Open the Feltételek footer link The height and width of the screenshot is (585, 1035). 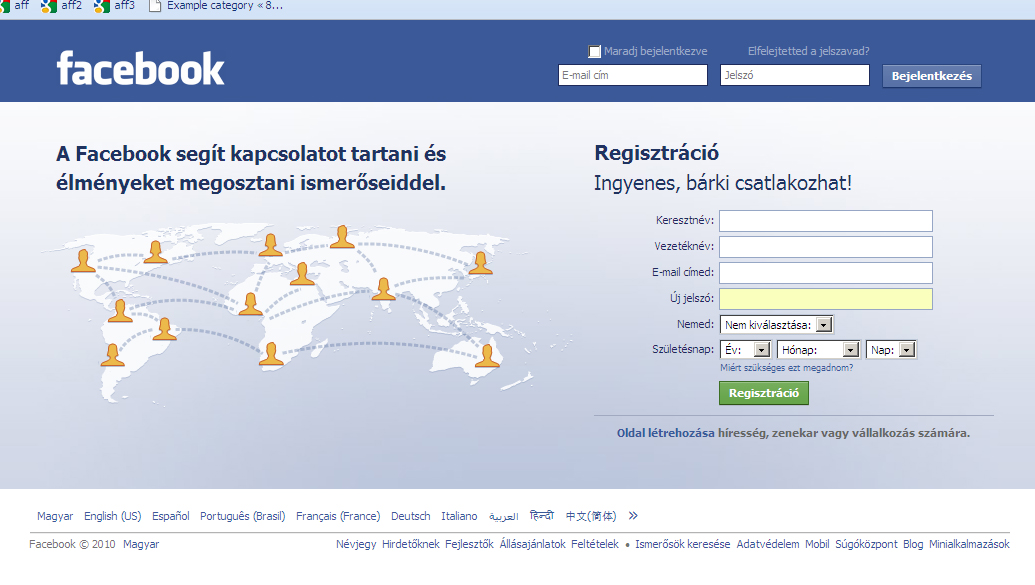(595, 544)
